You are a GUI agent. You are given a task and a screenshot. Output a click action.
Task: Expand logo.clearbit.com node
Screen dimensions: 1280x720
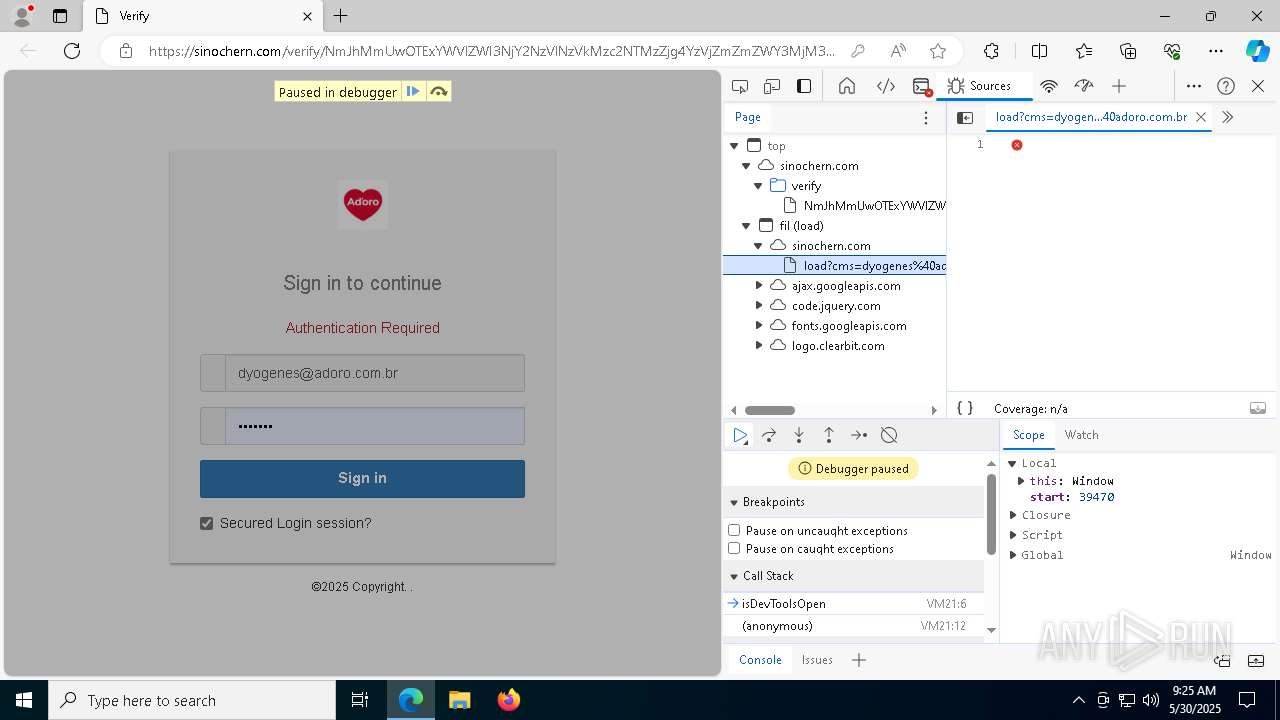pos(759,346)
